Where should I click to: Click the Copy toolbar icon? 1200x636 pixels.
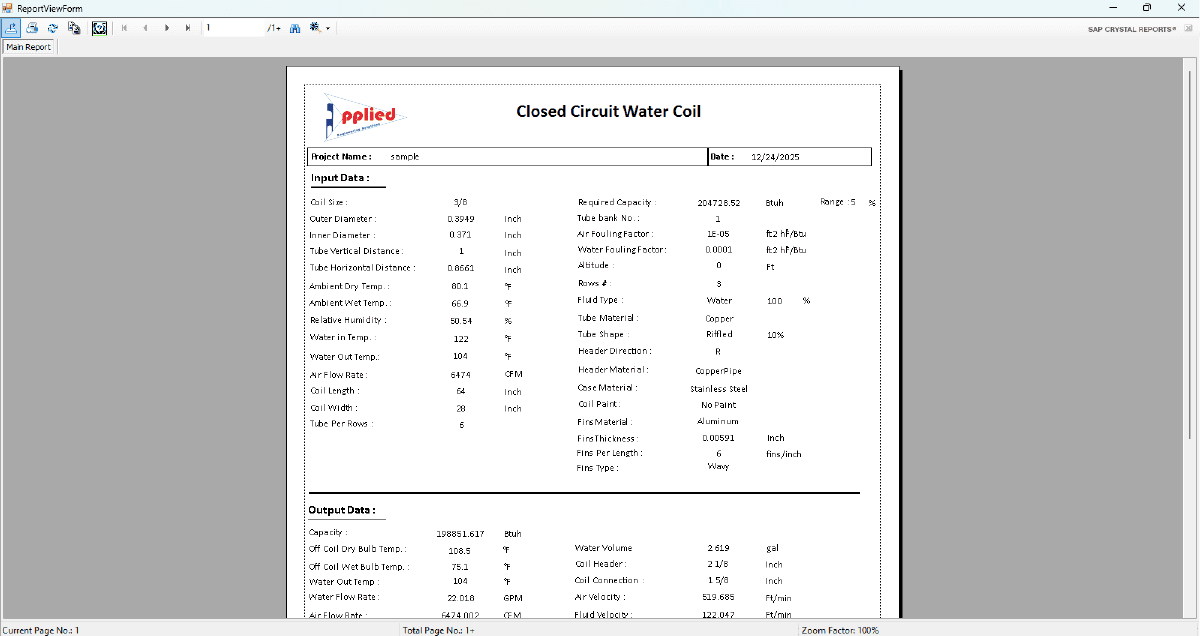pyautogui.click(x=74, y=28)
